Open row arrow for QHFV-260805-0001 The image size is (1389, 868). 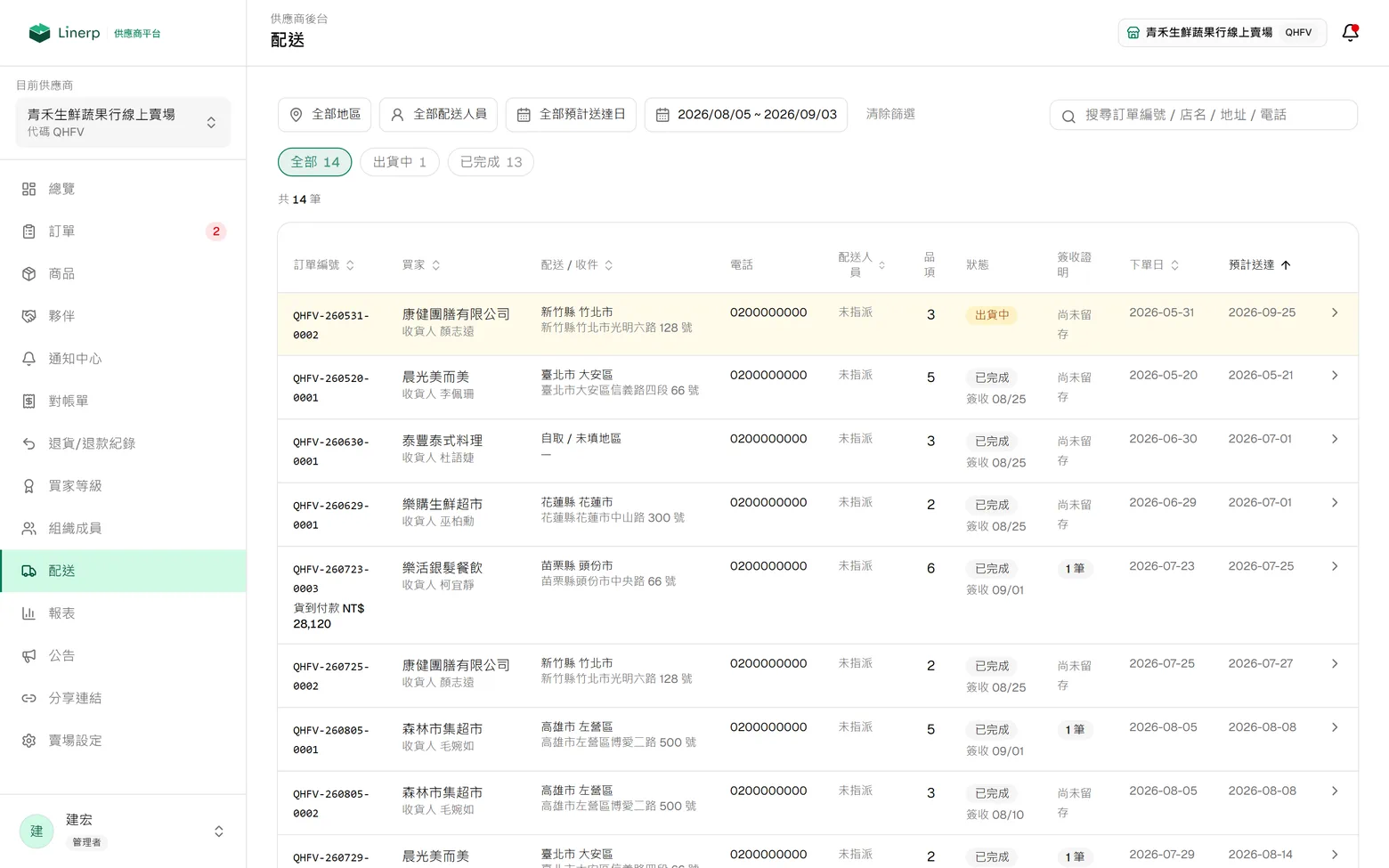click(x=1335, y=727)
